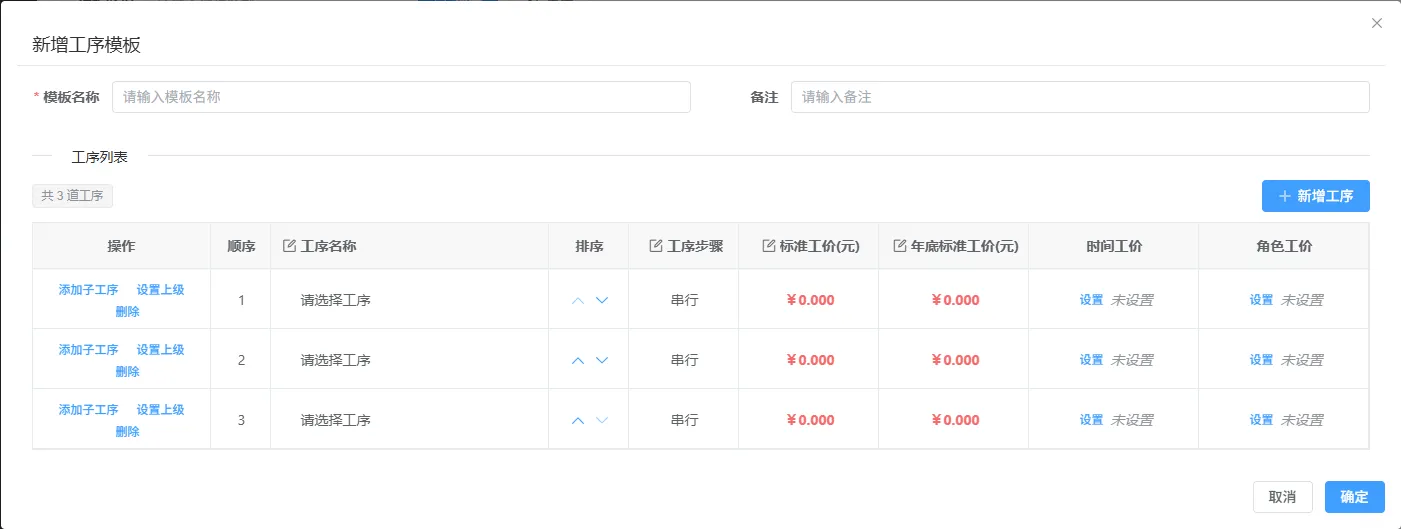Screen dimensions: 1401x529
Task: Click the 排序 column header
Action: point(589,246)
